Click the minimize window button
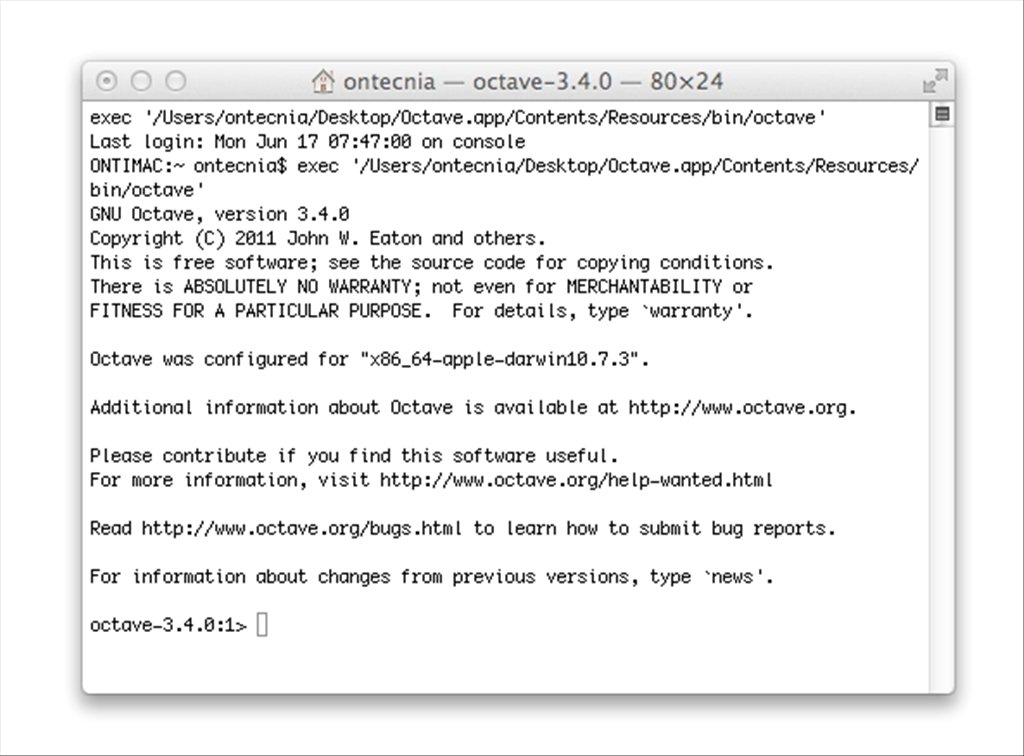The image size is (1024, 756). pos(141,82)
